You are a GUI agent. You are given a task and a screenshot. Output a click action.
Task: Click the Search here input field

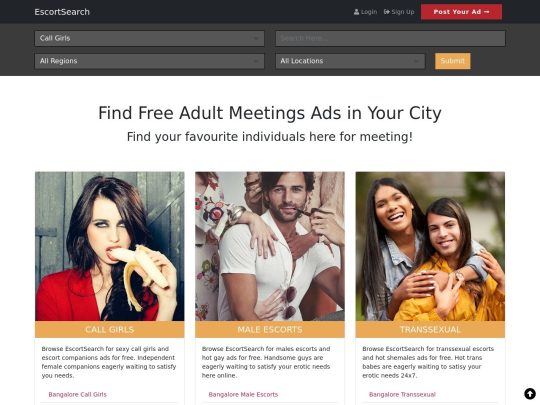pos(390,38)
